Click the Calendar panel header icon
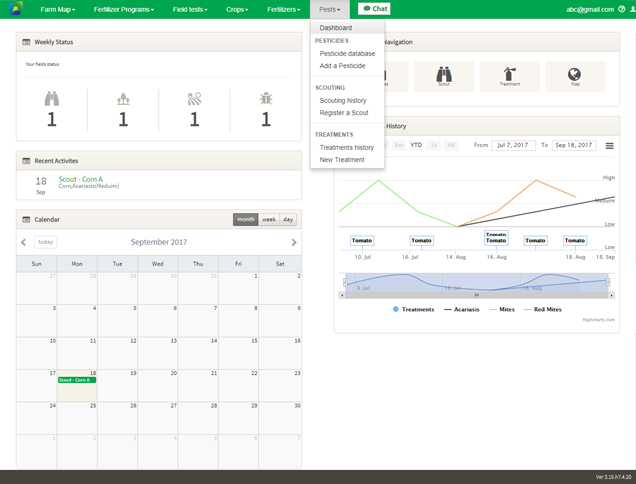Image resolution: width=636 pixels, height=484 pixels. point(26,219)
